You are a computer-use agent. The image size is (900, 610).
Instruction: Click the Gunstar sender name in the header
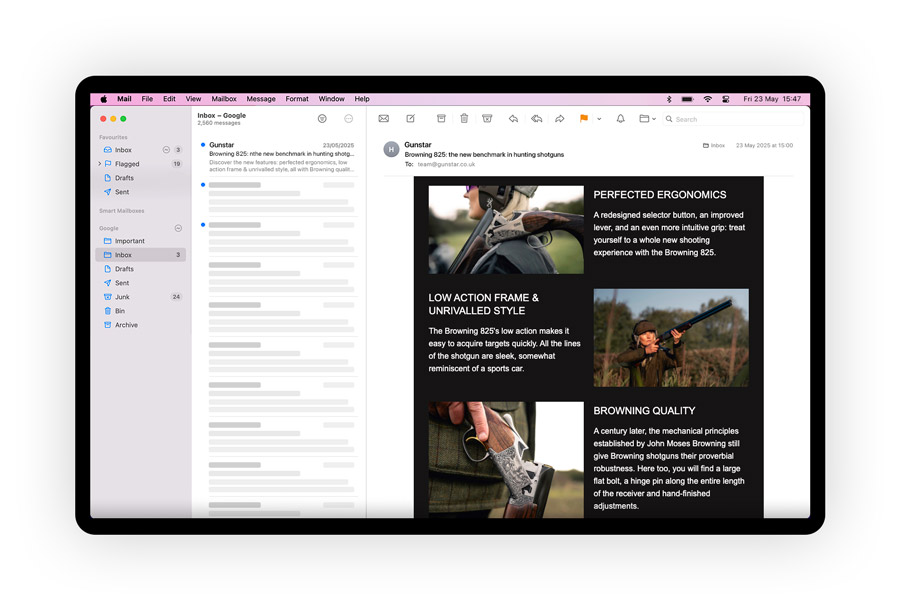coord(418,145)
